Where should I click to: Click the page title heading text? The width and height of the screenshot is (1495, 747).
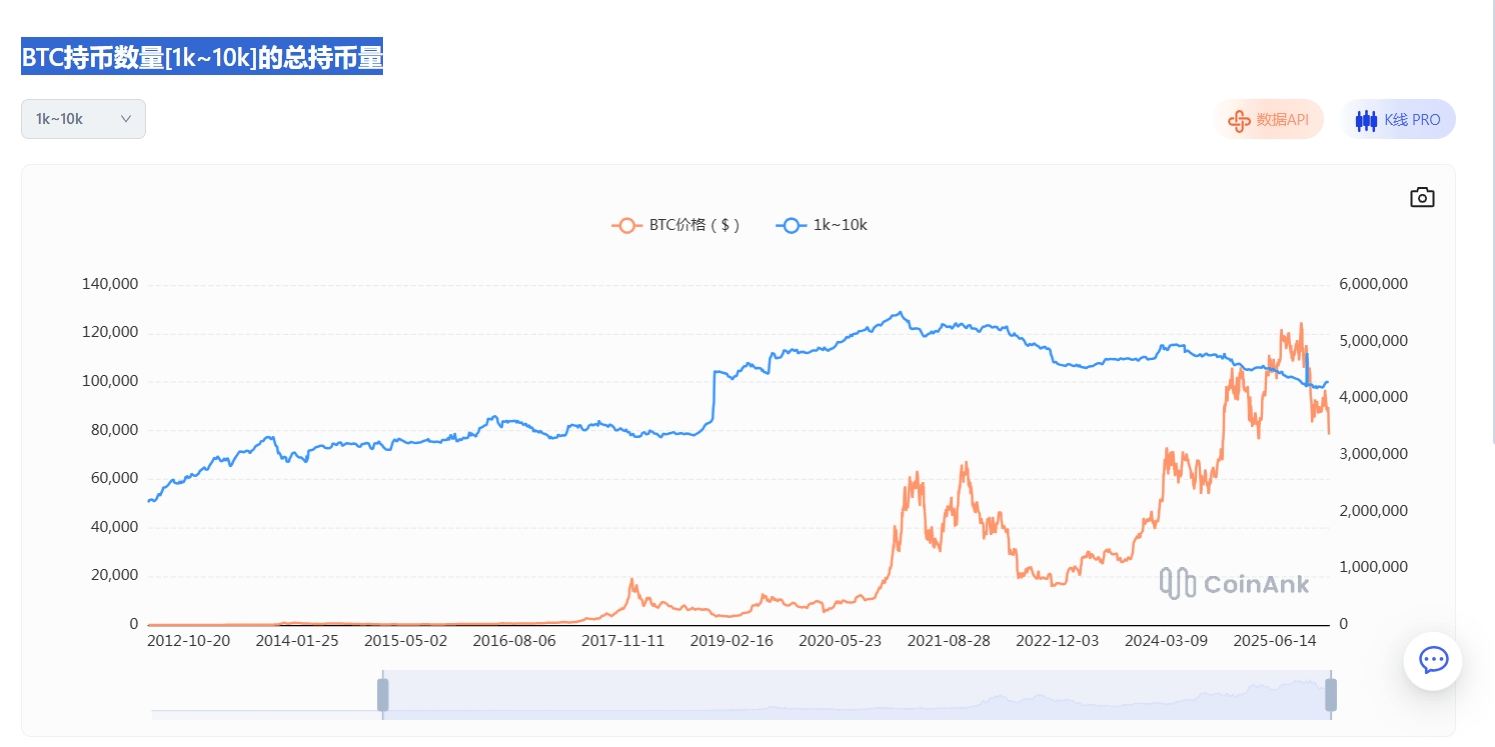[x=202, y=58]
